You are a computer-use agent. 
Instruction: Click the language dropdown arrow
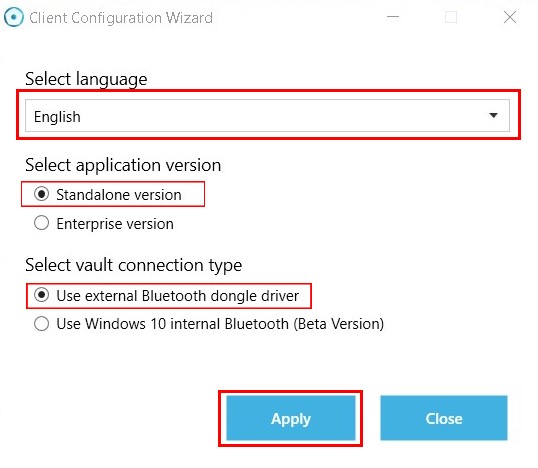pyautogui.click(x=493, y=116)
